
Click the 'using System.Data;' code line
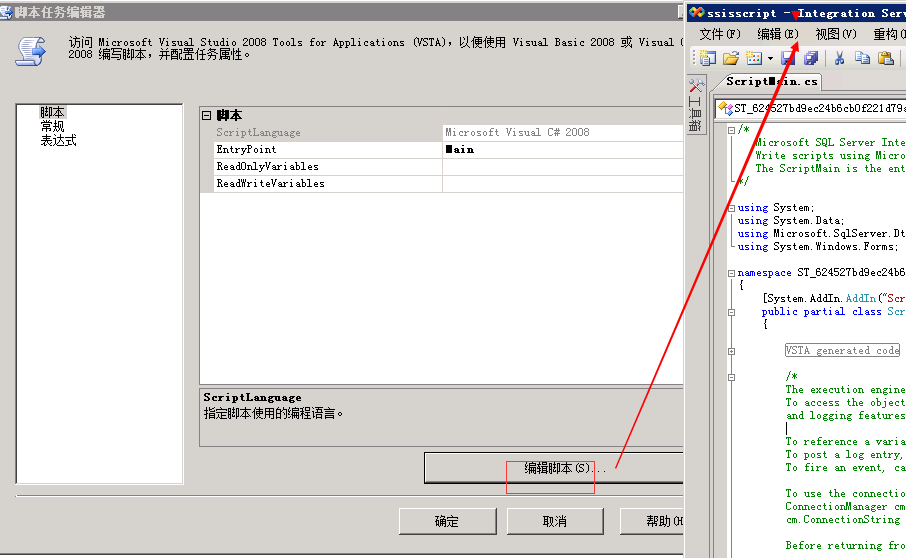coord(791,221)
